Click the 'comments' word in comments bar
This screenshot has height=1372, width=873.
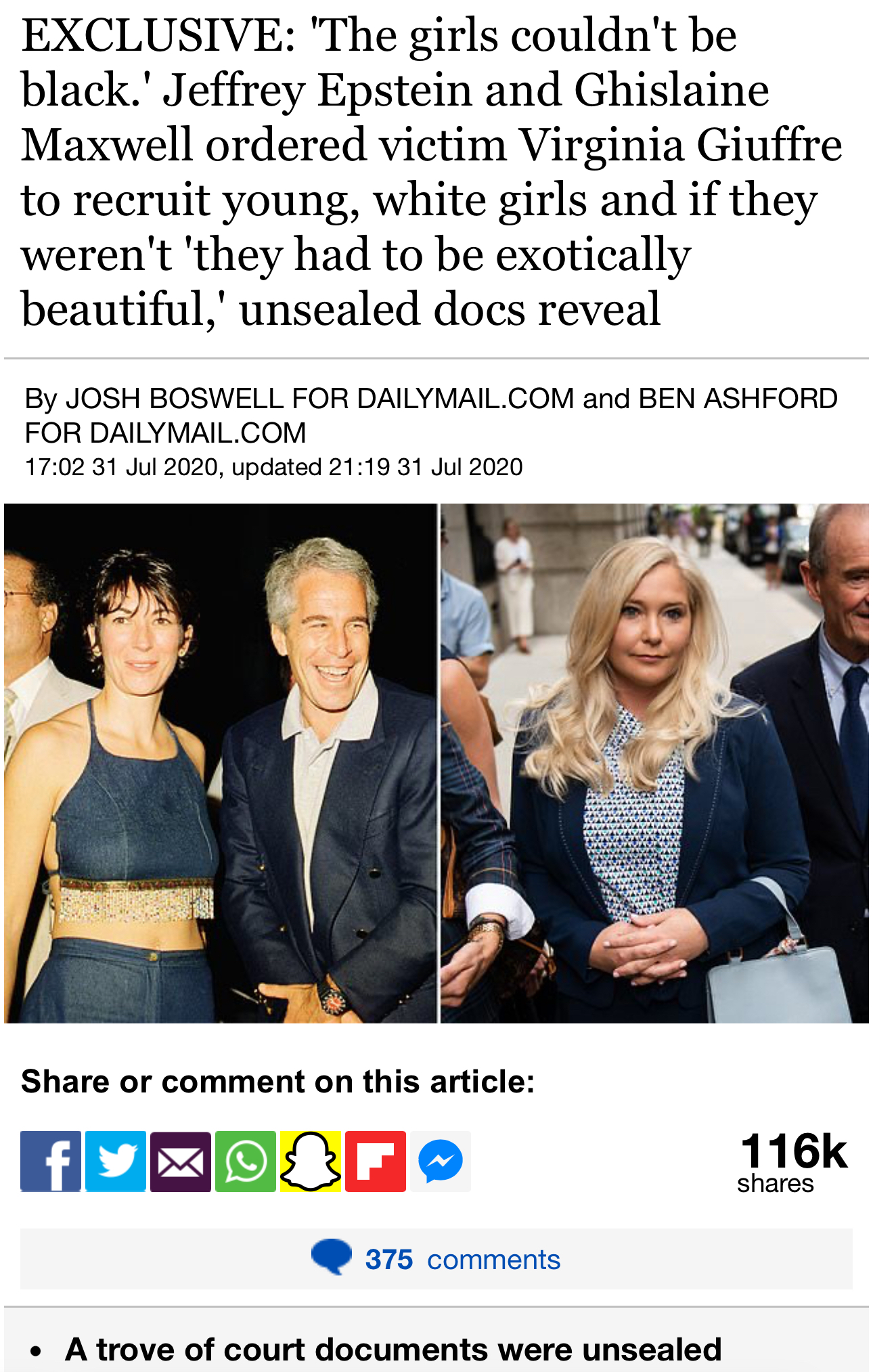pos(494,1260)
